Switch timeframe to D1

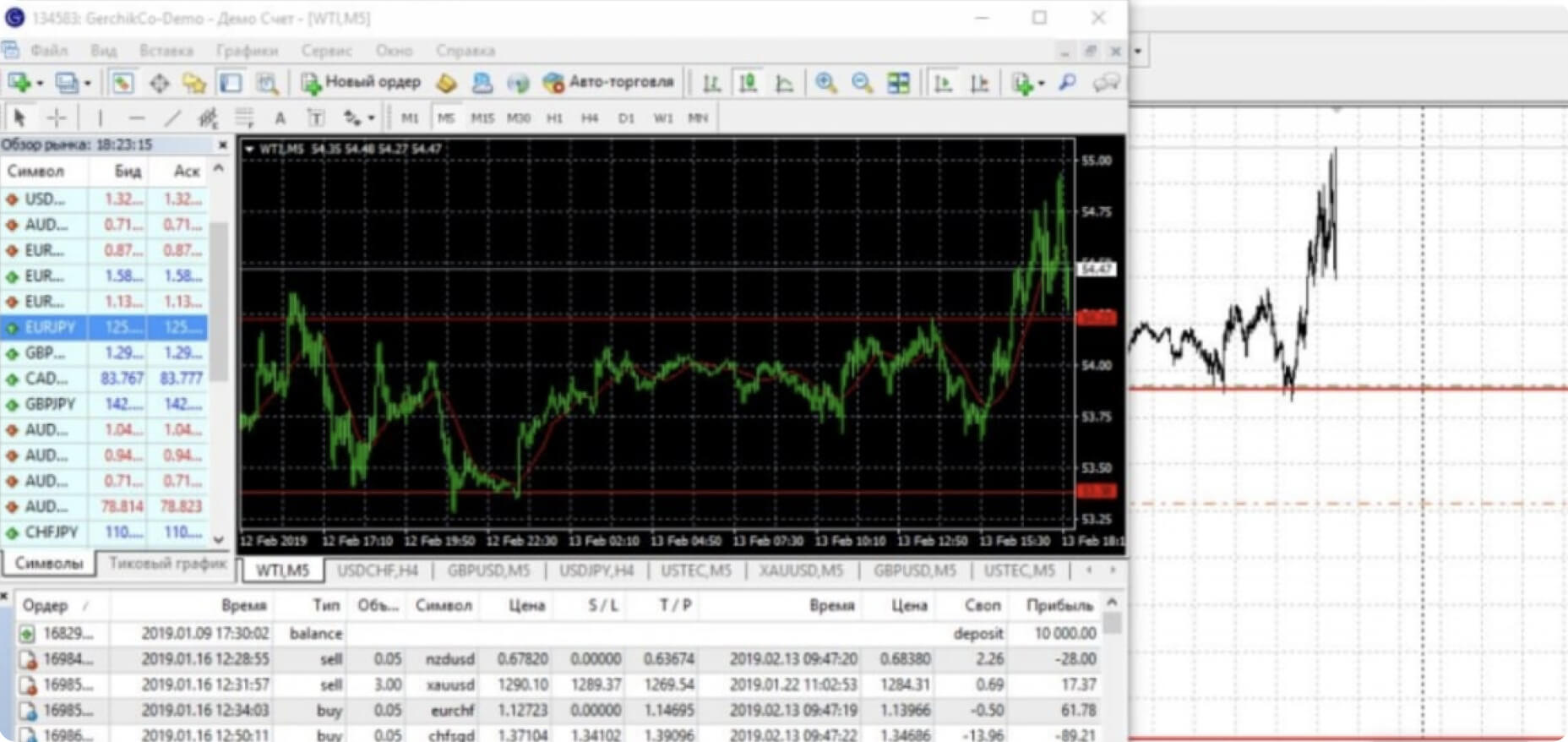pos(626,118)
